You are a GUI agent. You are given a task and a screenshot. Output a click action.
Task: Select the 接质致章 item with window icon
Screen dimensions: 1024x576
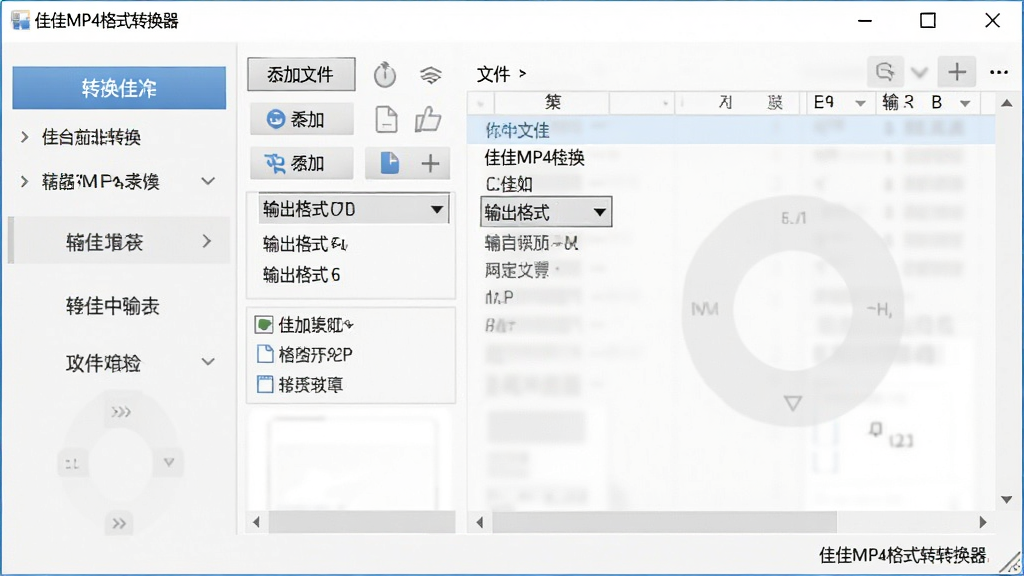tap(300, 385)
